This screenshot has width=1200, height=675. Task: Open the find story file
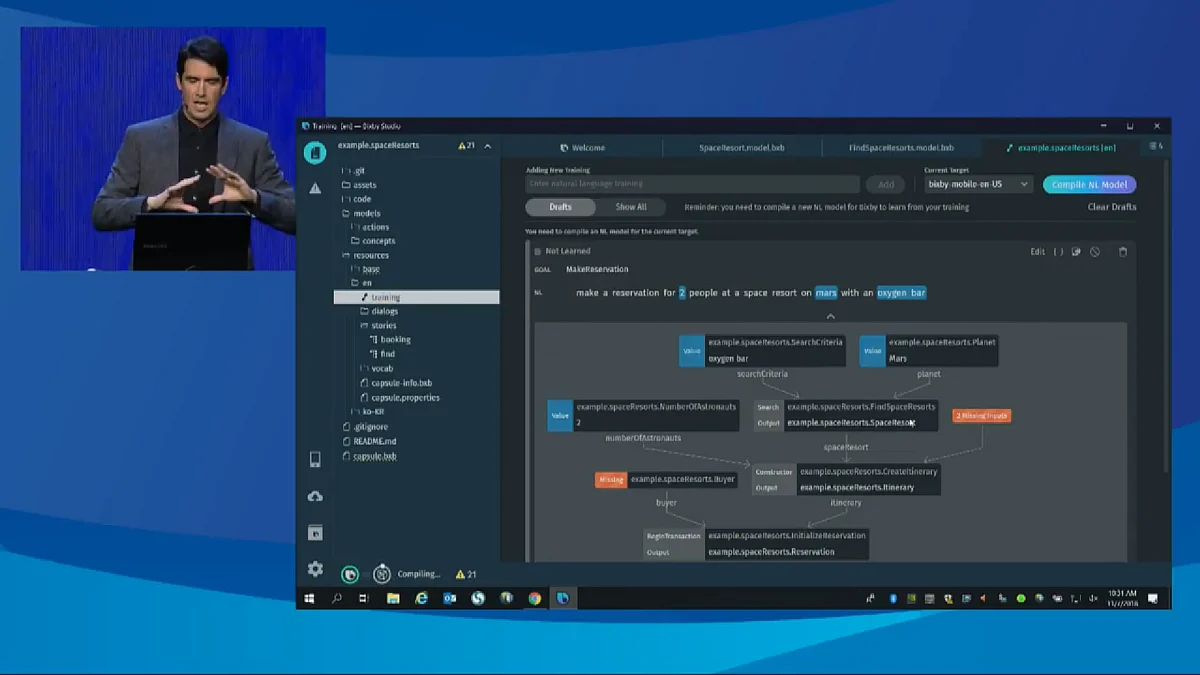[x=383, y=354]
